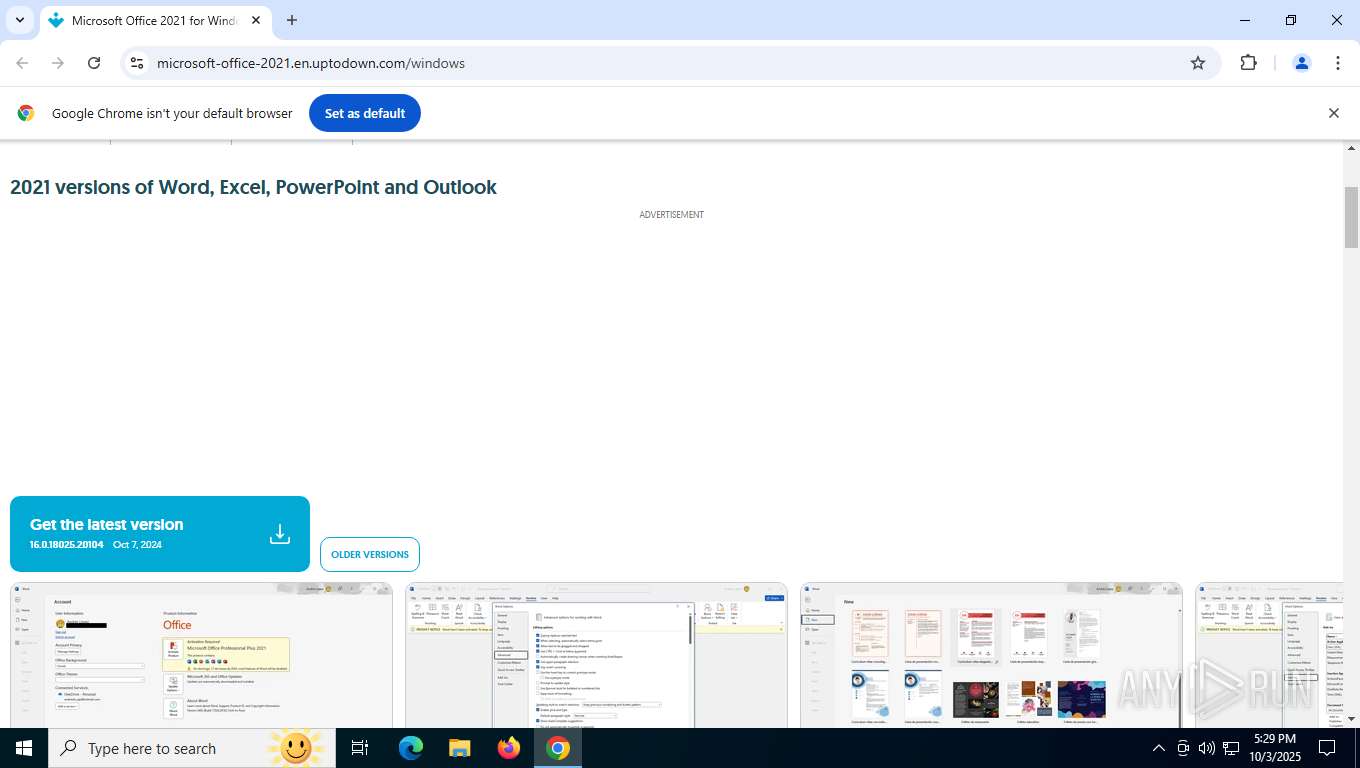Click the vertical scrollbar thumb
This screenshot has width=1360, height=768.
pyautogui.click(x=1351, y=217)
